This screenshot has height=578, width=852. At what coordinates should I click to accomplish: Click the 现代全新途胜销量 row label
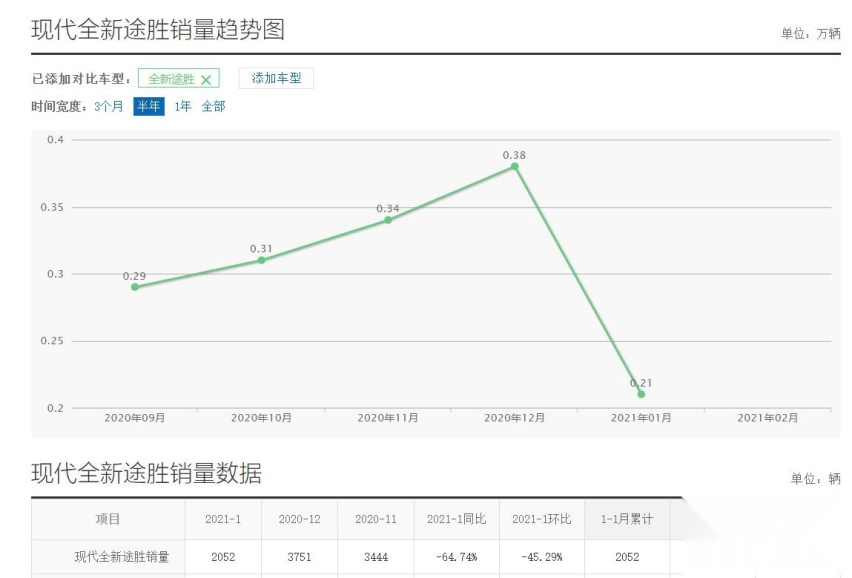pos(122,557)
